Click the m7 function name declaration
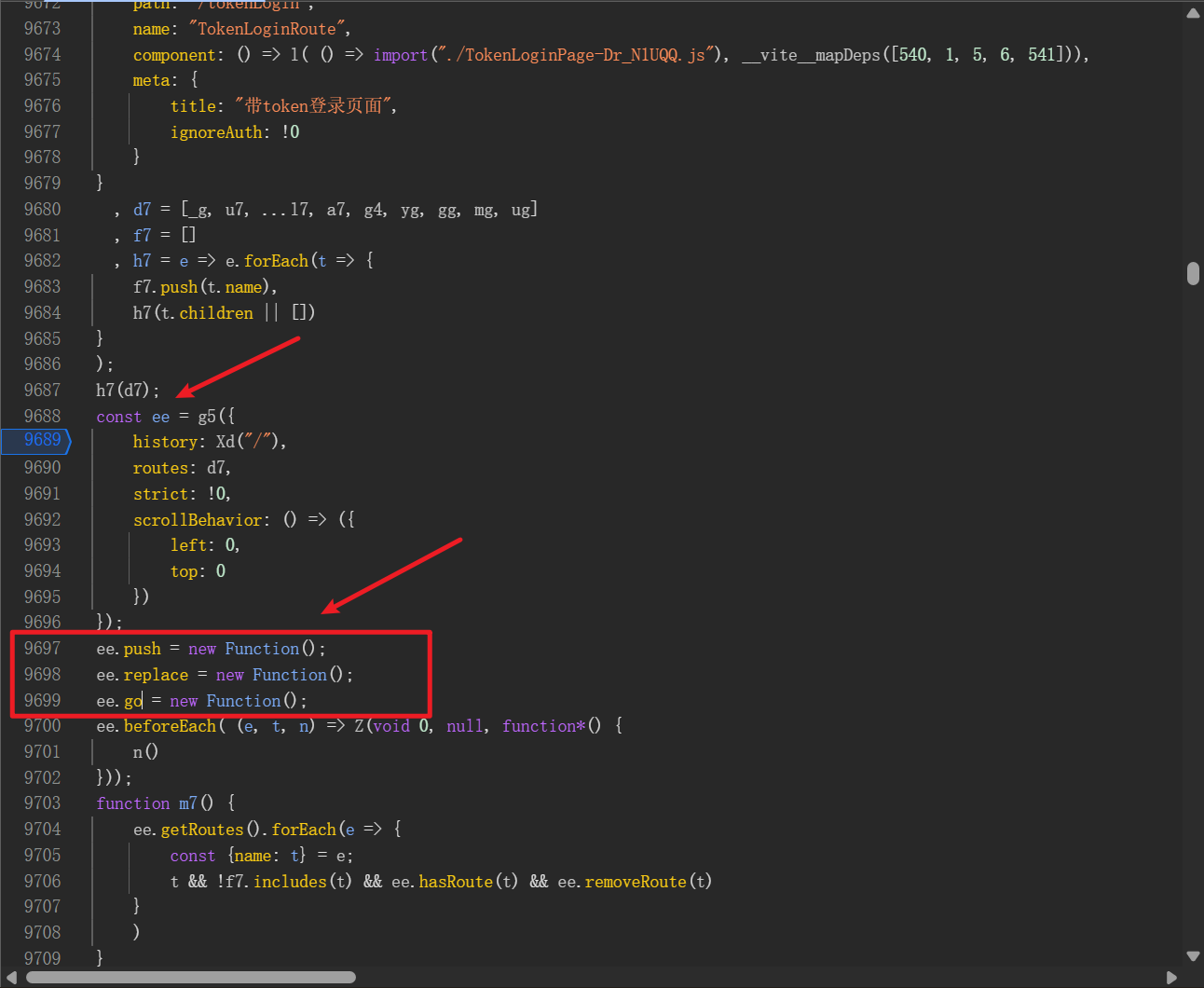1204x988 pixels. click(x=187, y=803)
